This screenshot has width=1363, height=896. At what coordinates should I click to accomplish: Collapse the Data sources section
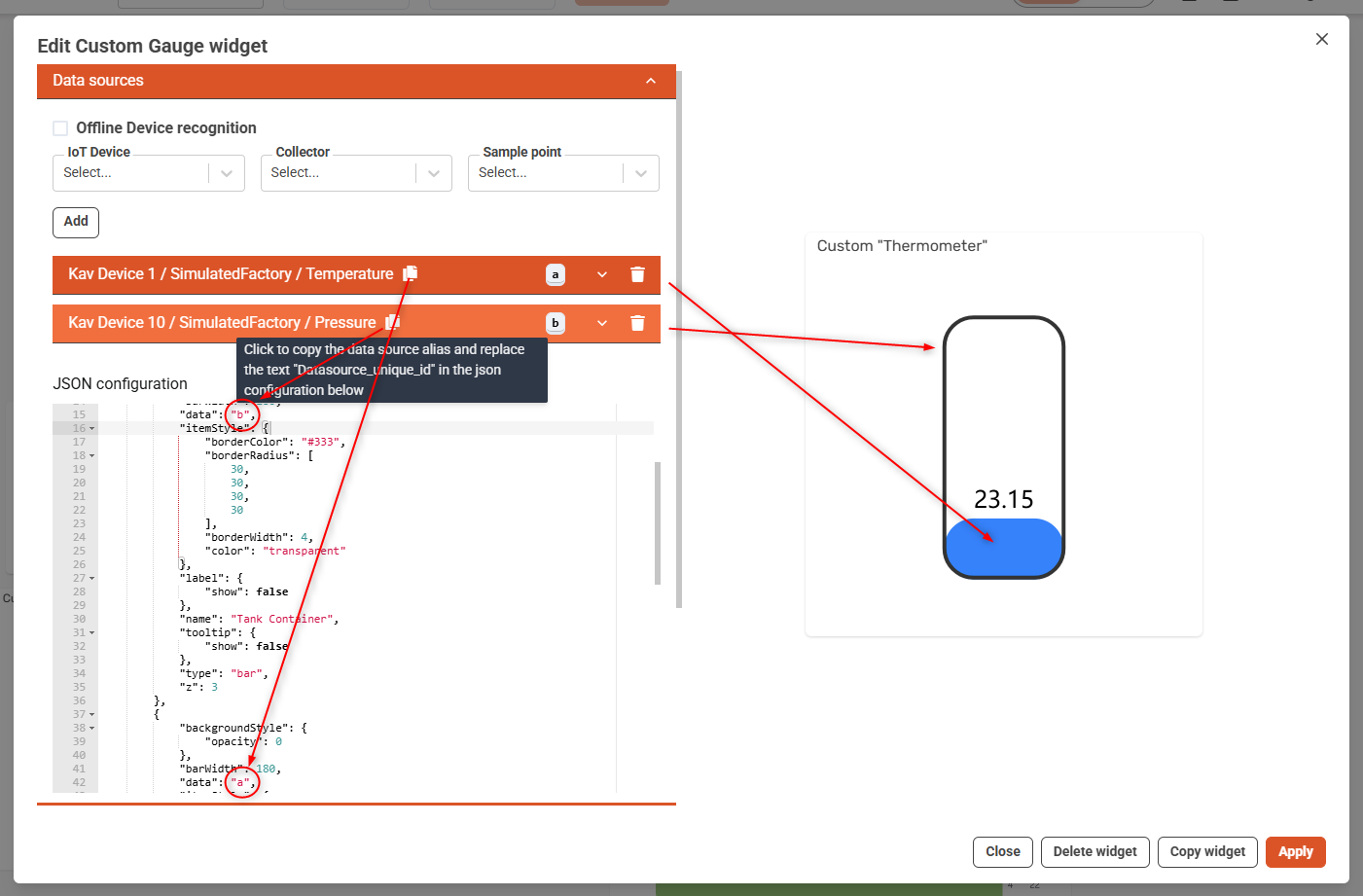coord(651,82)
